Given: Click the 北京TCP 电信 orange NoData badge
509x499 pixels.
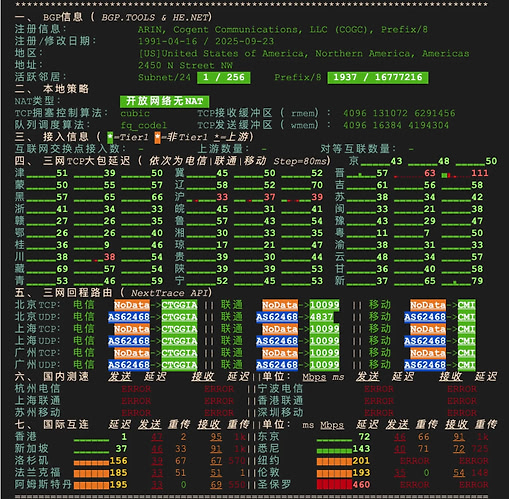Looking at the screenshot, I should pos(132,305).
